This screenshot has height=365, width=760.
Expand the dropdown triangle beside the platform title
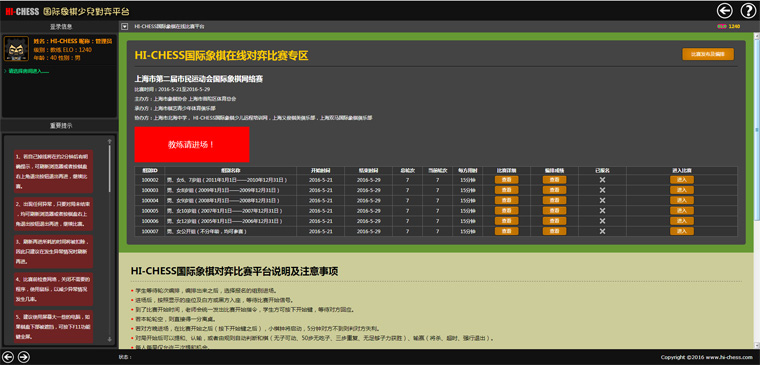pyautogui.click(x=125, y=27)
